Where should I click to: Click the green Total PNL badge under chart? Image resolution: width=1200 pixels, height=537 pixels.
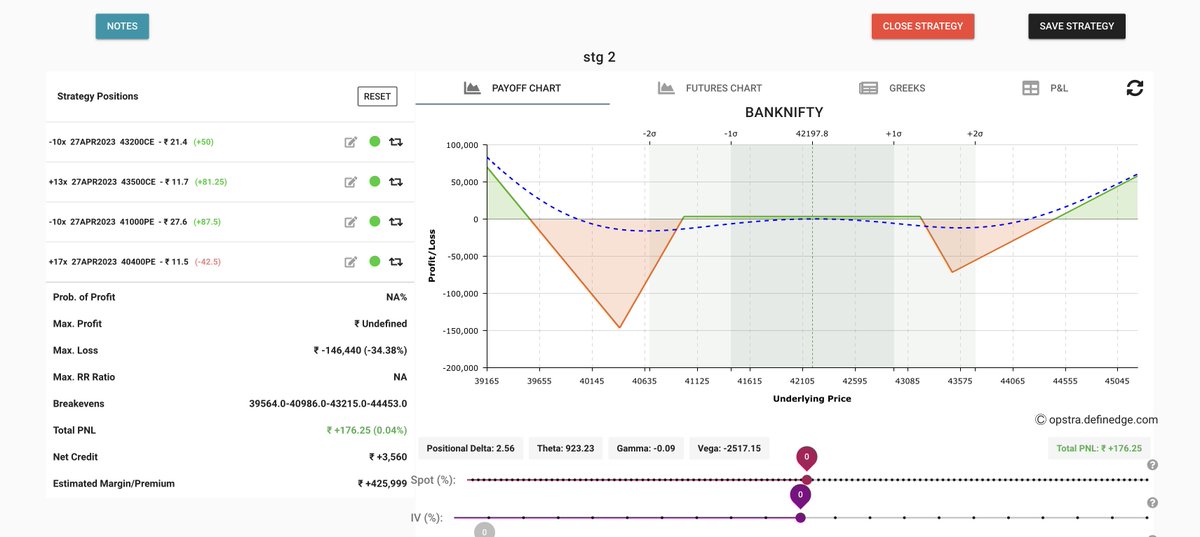point(1098,448)
